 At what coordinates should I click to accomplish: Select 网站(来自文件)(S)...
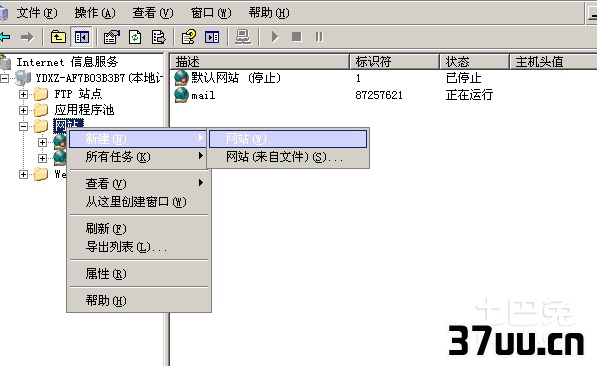pos(288,157)
